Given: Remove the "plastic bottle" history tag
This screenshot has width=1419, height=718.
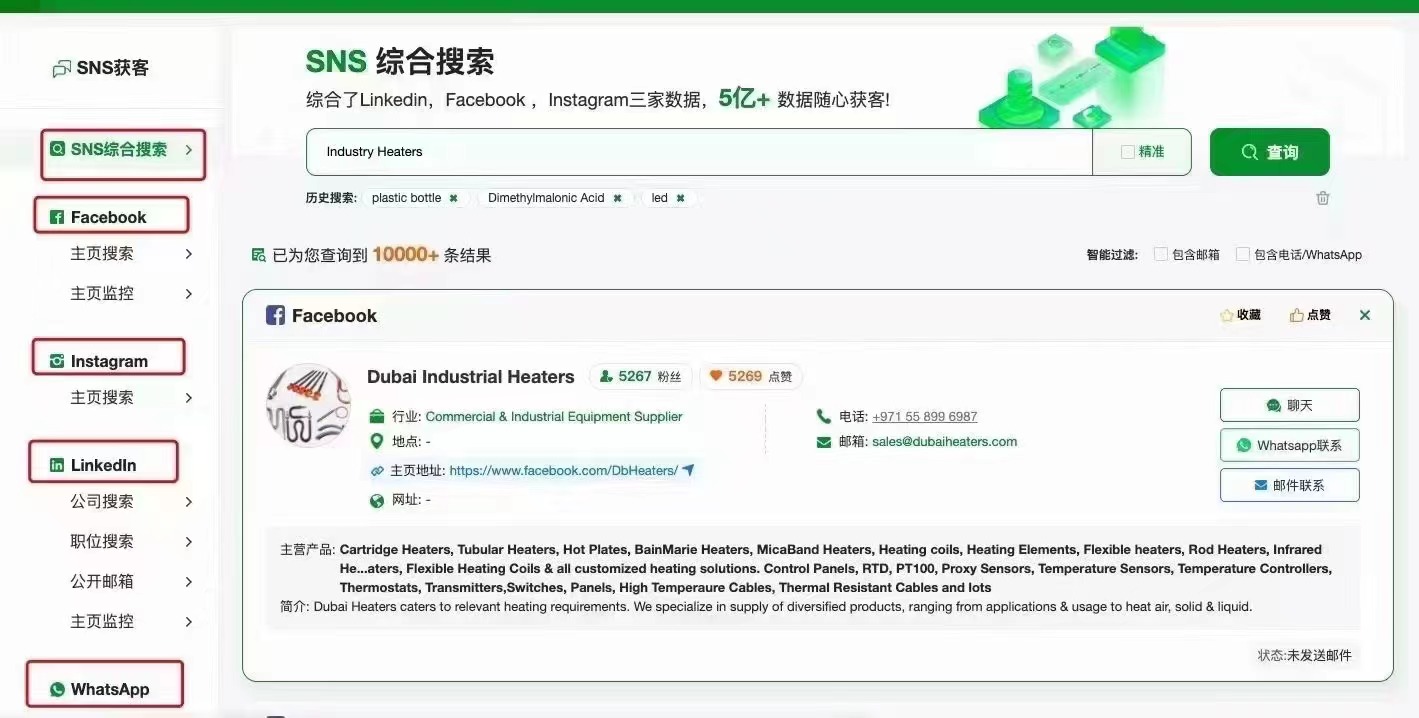Looking at the screenshot, I should pyautogui.click(x=453, y=198).
